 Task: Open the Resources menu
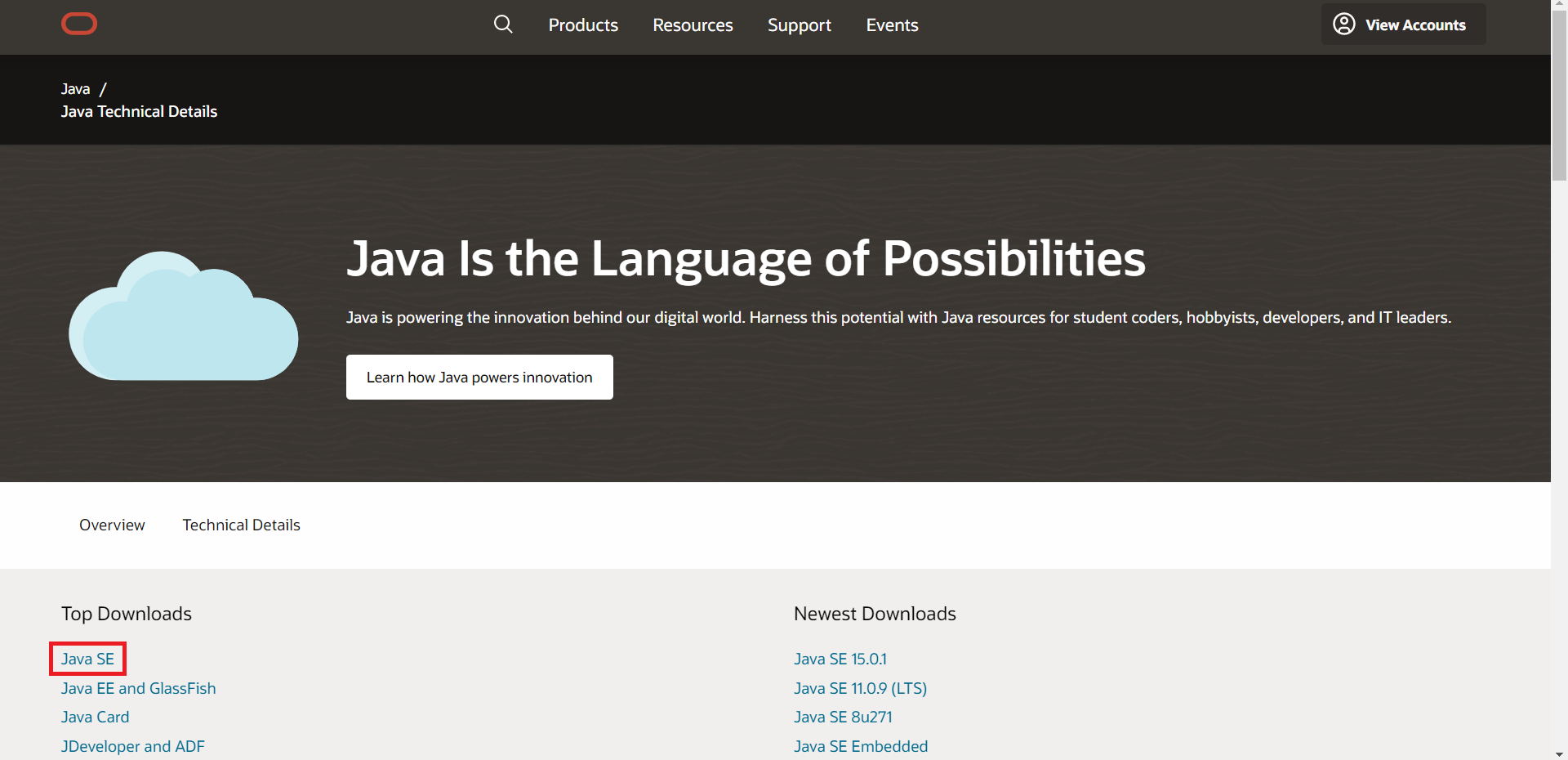693,25
